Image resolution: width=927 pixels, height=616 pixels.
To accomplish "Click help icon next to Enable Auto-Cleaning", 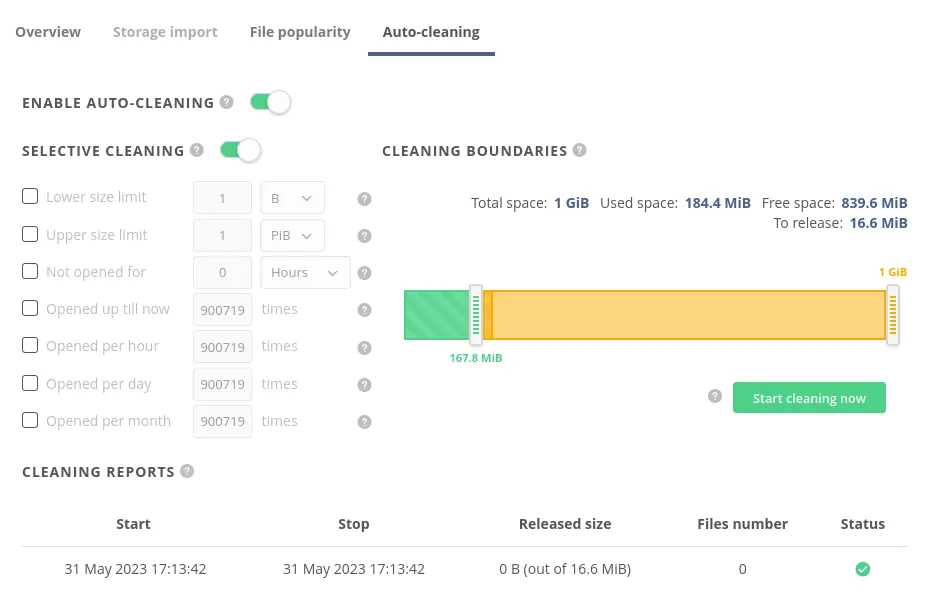I will point(227,102).
